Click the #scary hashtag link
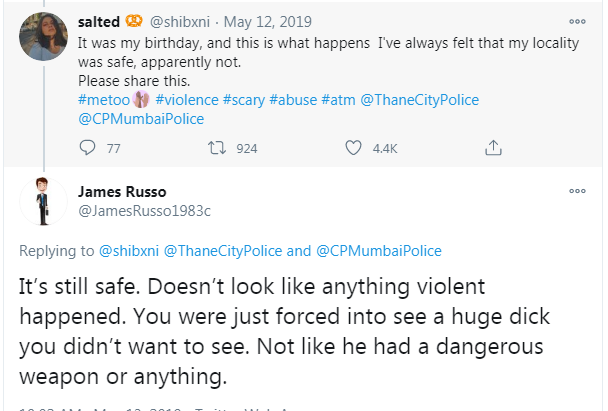608x411 pixels. (259, 100)
